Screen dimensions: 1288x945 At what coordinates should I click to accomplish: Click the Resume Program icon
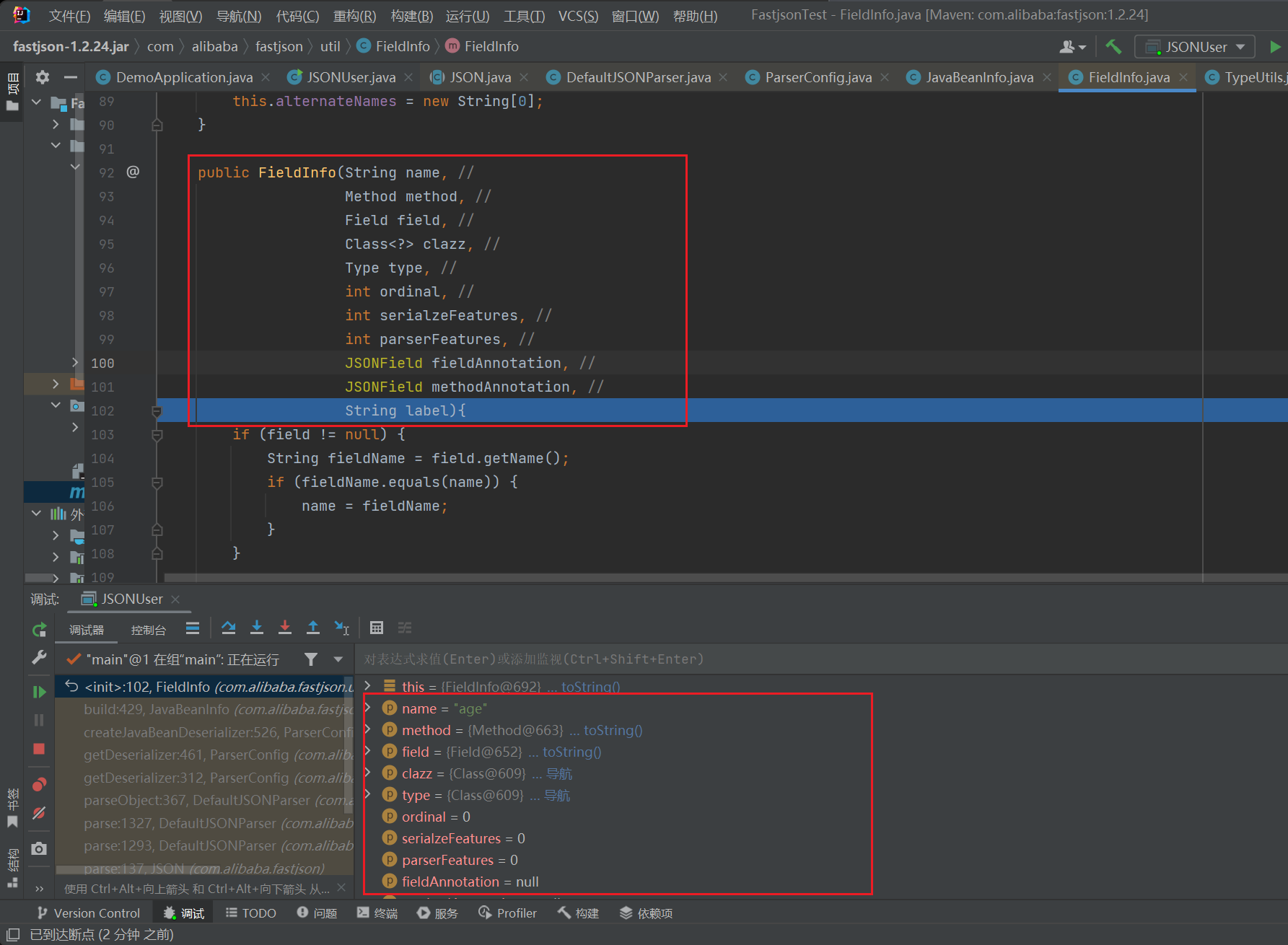(39, 692)
